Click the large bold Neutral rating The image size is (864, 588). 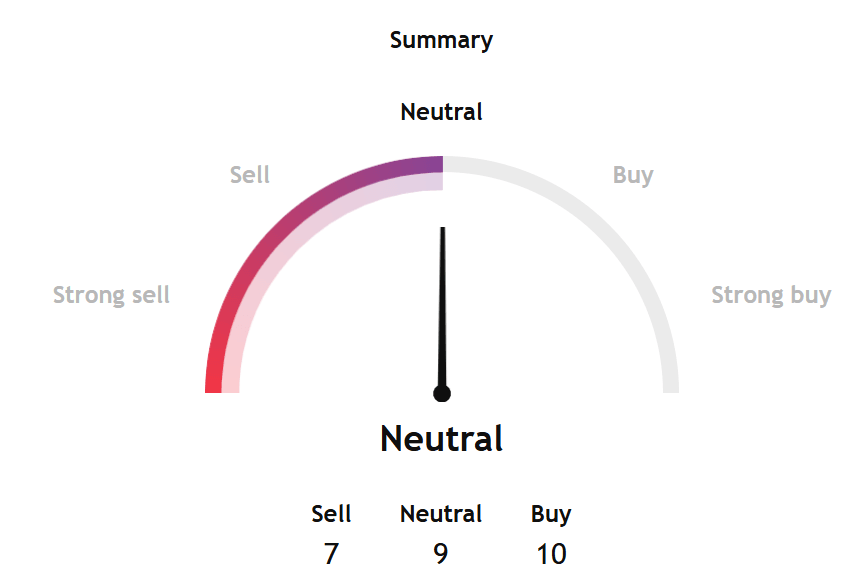point(441,439)
